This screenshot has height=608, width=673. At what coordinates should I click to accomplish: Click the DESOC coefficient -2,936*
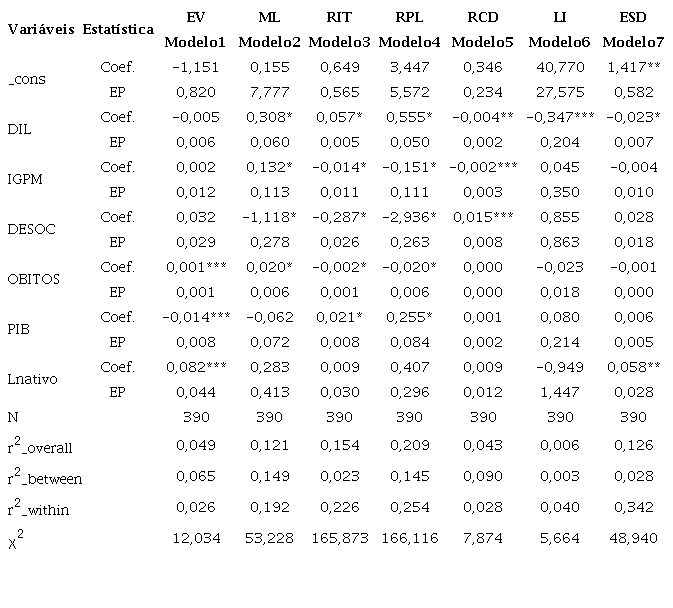coord(411,217)
